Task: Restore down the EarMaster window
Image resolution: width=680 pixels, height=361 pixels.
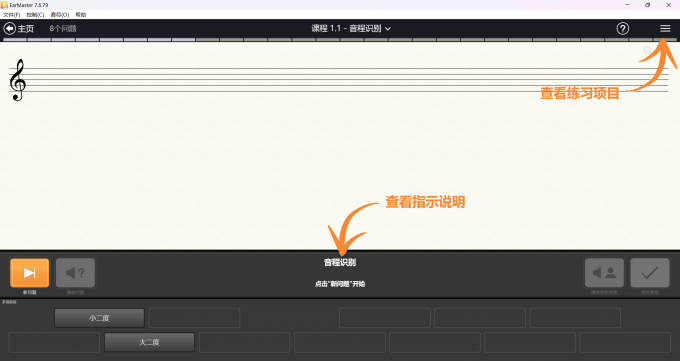Action: (647, 5)
